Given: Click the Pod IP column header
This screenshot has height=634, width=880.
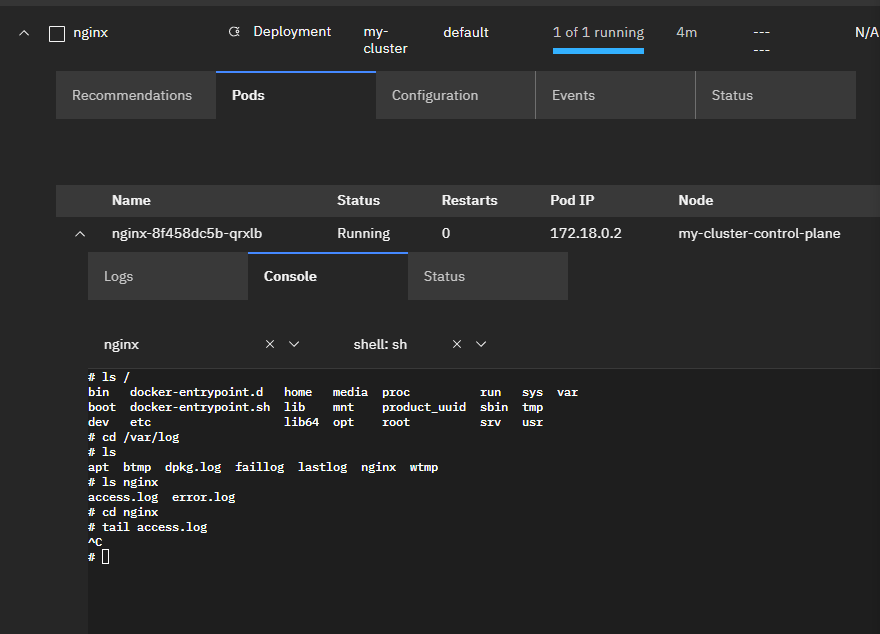Looking at the screenshot, I should pos(572,200).
